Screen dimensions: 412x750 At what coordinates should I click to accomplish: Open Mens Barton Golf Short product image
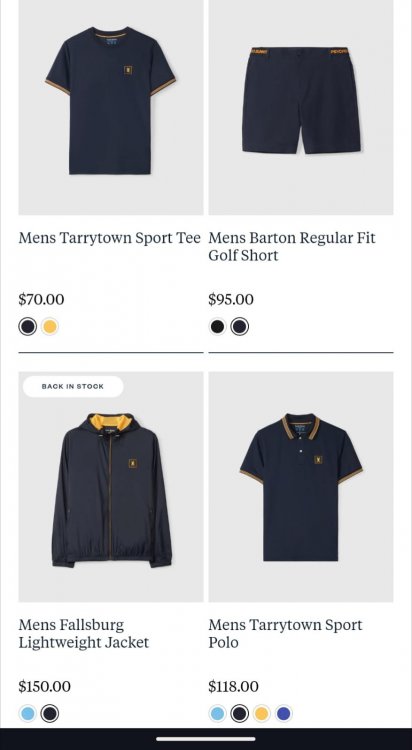click(x=301, y=107)
